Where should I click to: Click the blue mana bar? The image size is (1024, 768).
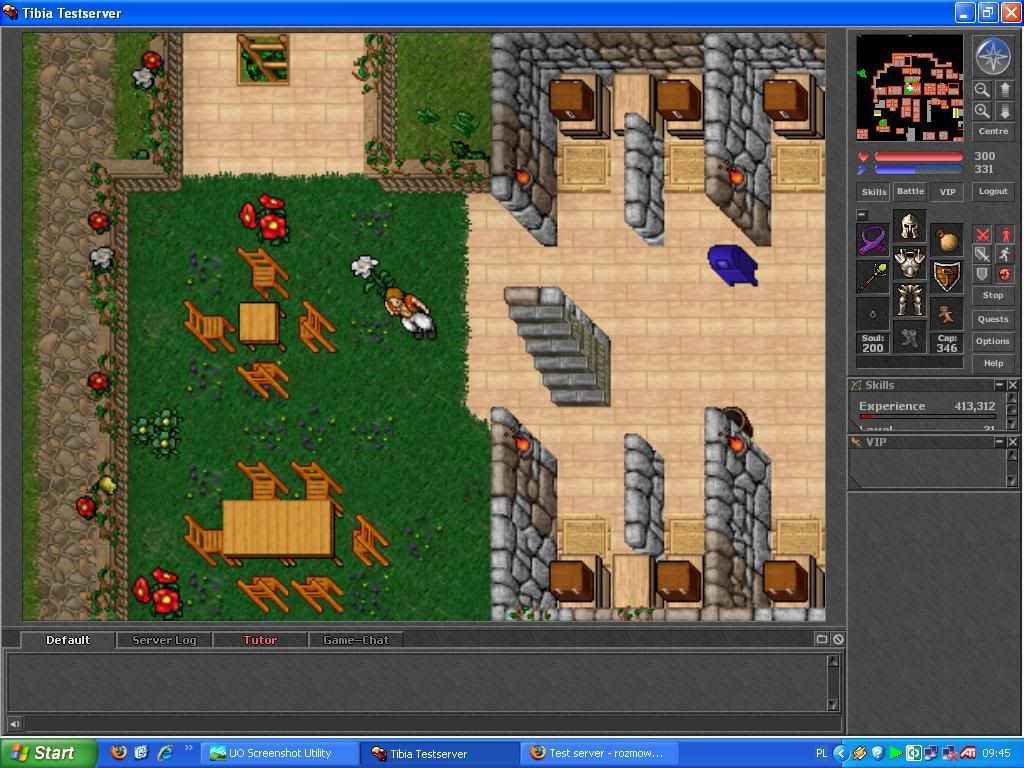pyautogui.click(x=918, y=170)
